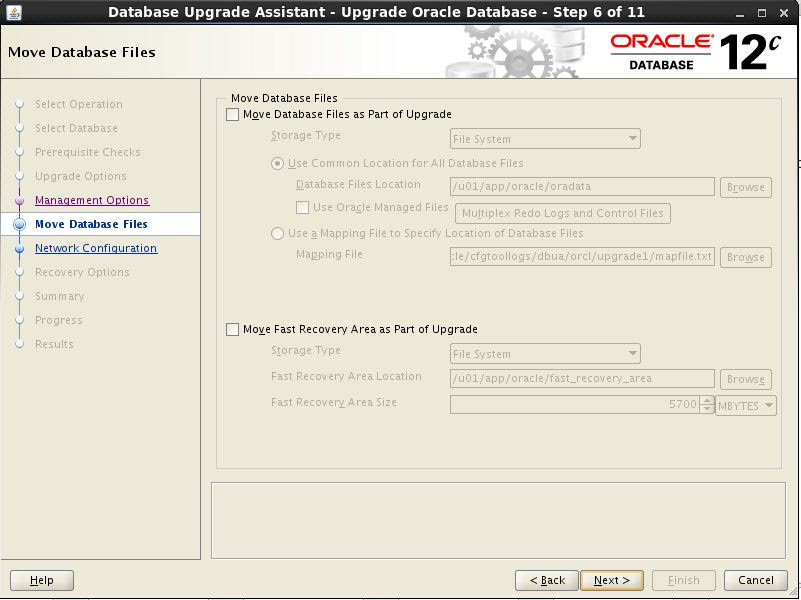Open Storage Type dropdown for Fast Recovery Area
The height and width of the screenshot is (600, 801).
coord(545,354)
